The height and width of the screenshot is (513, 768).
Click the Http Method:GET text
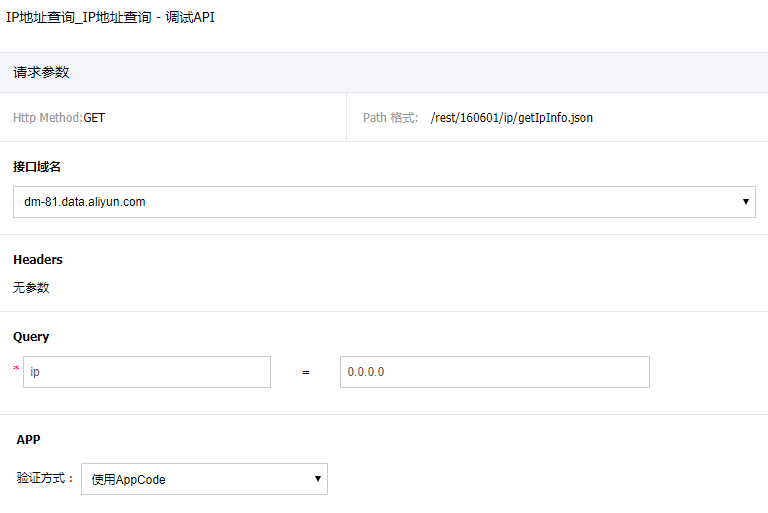coord(59,118)
